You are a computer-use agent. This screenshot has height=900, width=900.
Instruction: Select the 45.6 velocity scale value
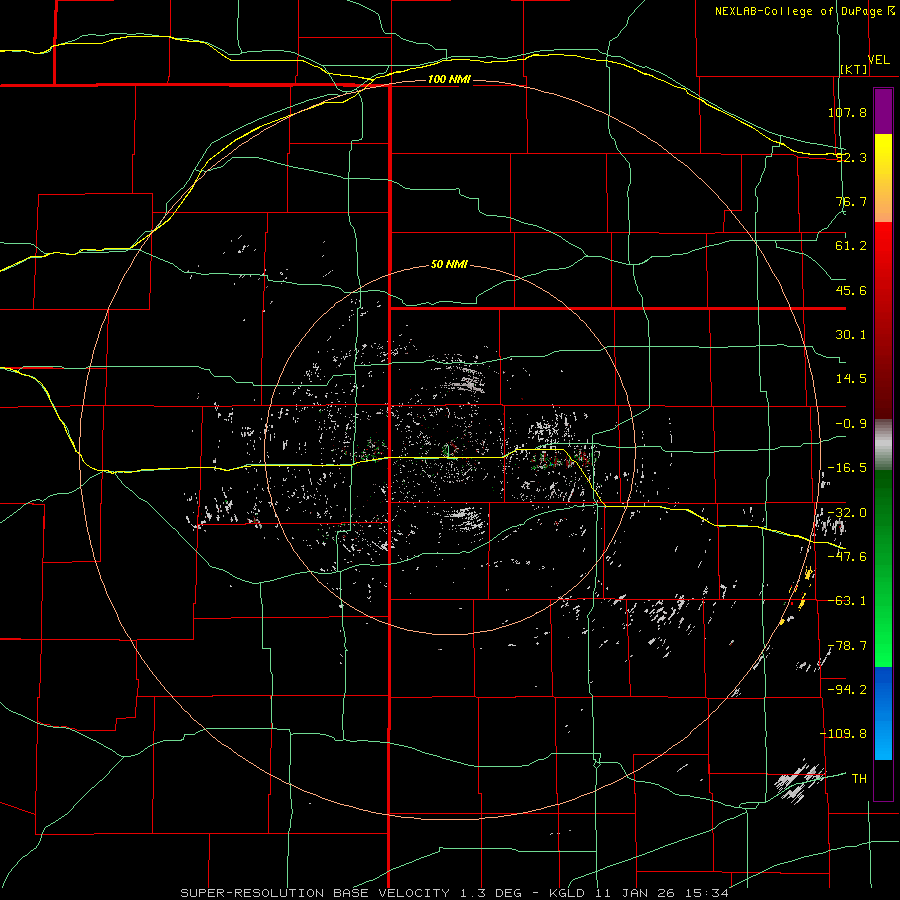[x=851, y=290]
